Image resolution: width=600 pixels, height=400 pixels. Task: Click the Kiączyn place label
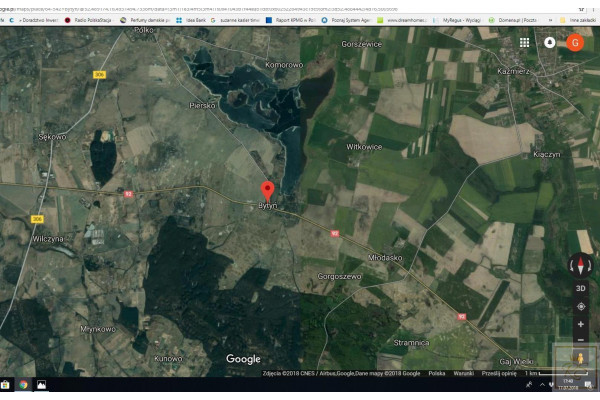pyautogui.click(x=547, y=155)
